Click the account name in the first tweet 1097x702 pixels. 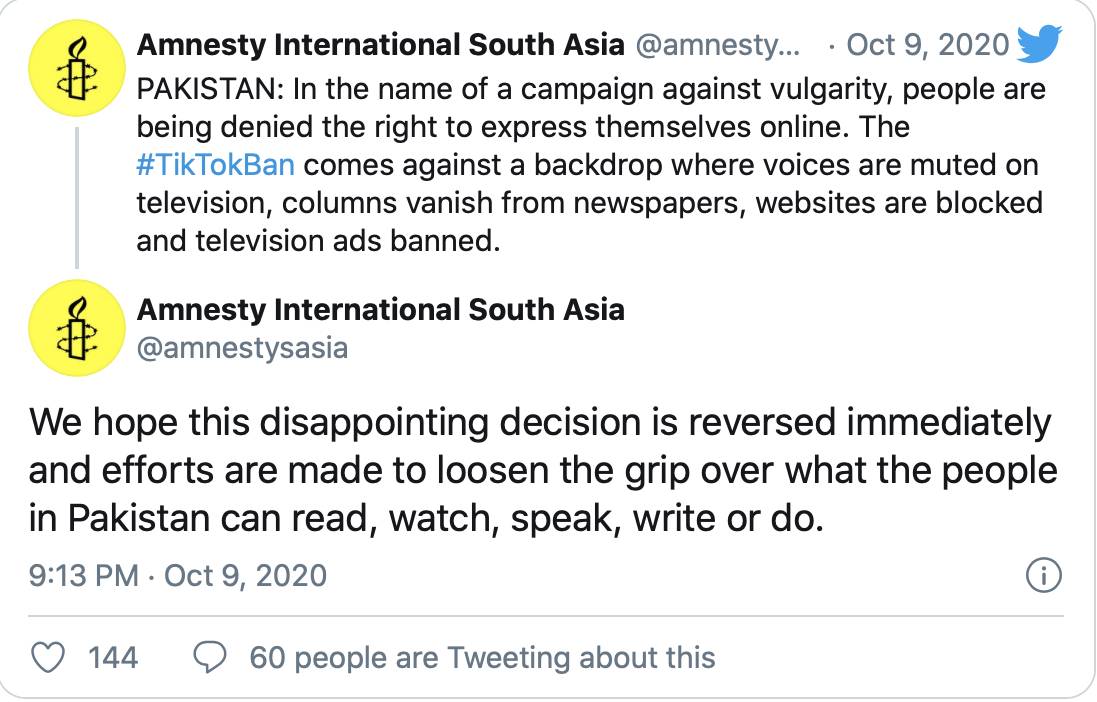tap(380, 45)
